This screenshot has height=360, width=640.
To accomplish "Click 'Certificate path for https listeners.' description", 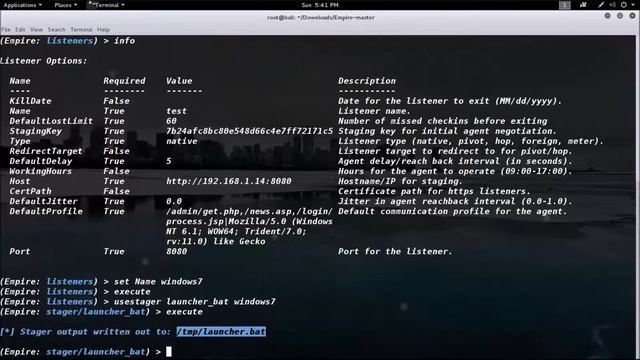I will [434, 191].
